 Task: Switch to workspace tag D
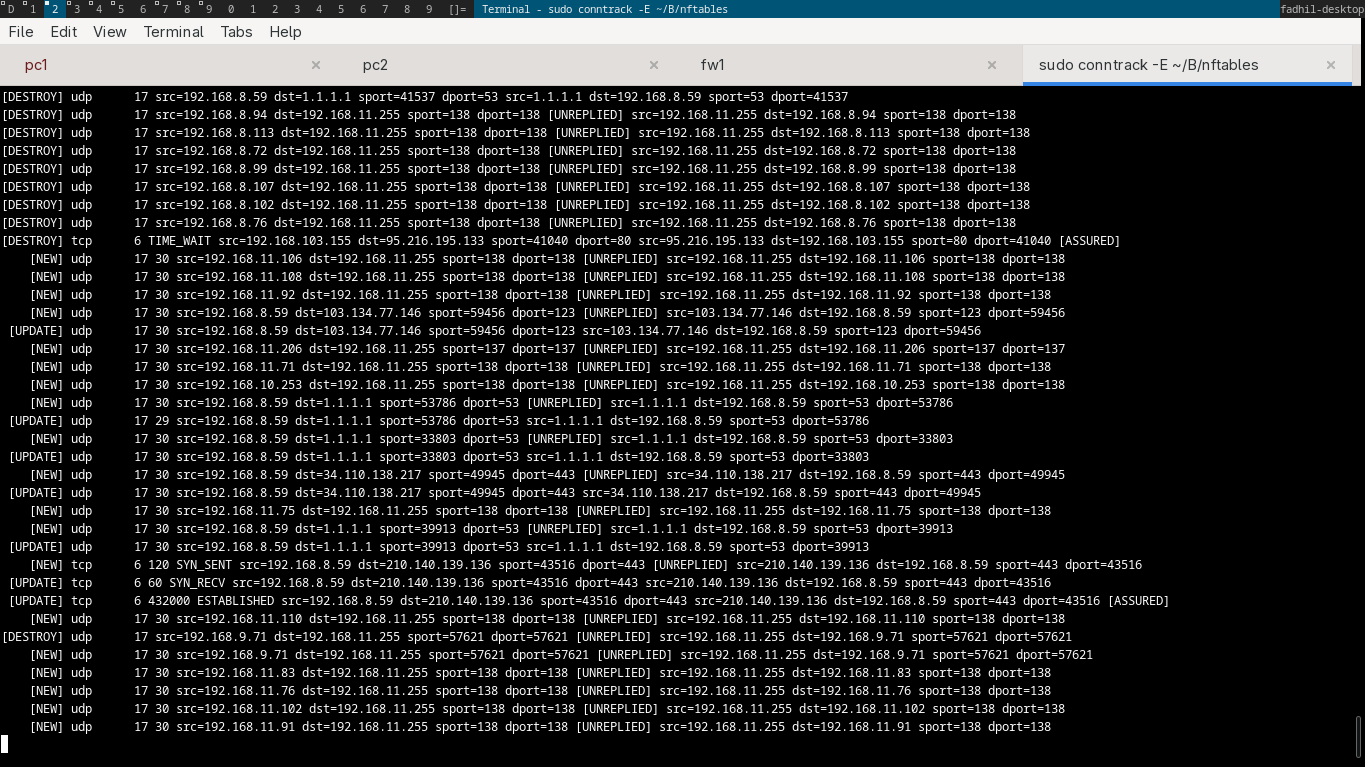tap(11, 9)
